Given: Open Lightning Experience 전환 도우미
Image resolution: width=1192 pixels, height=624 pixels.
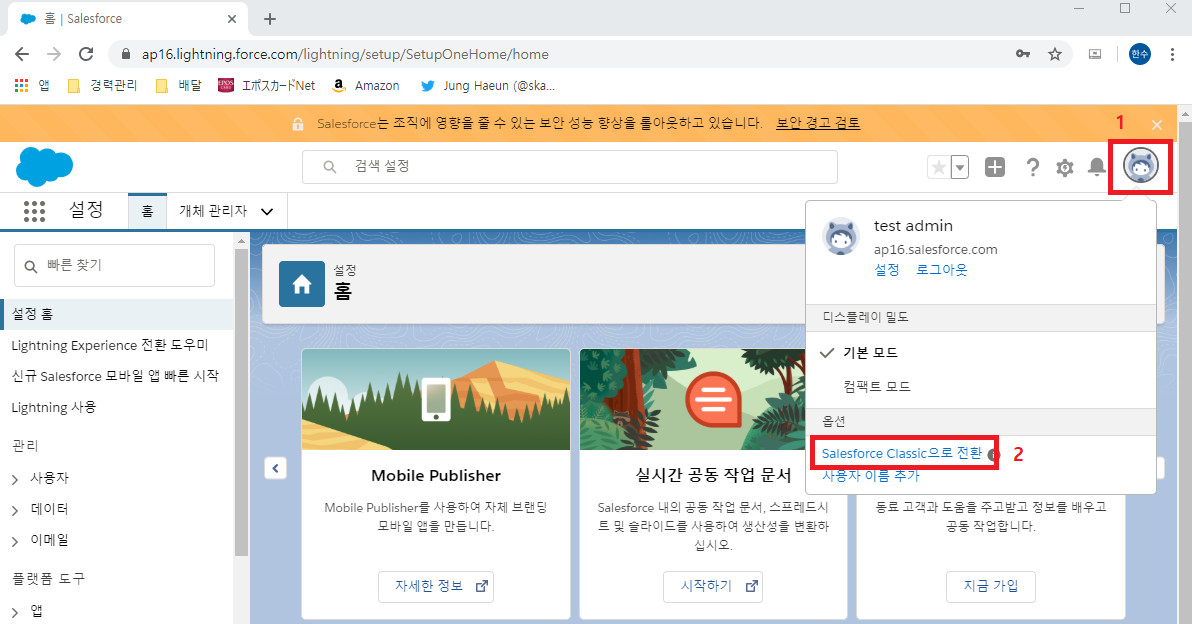Looking at the screenshot, I should point(109,345).
